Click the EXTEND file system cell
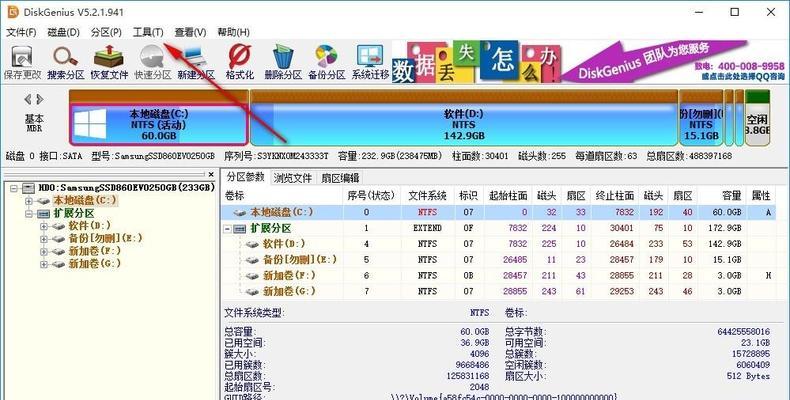The width and height of the screenshot is (790, 400). tap(427, 228)
